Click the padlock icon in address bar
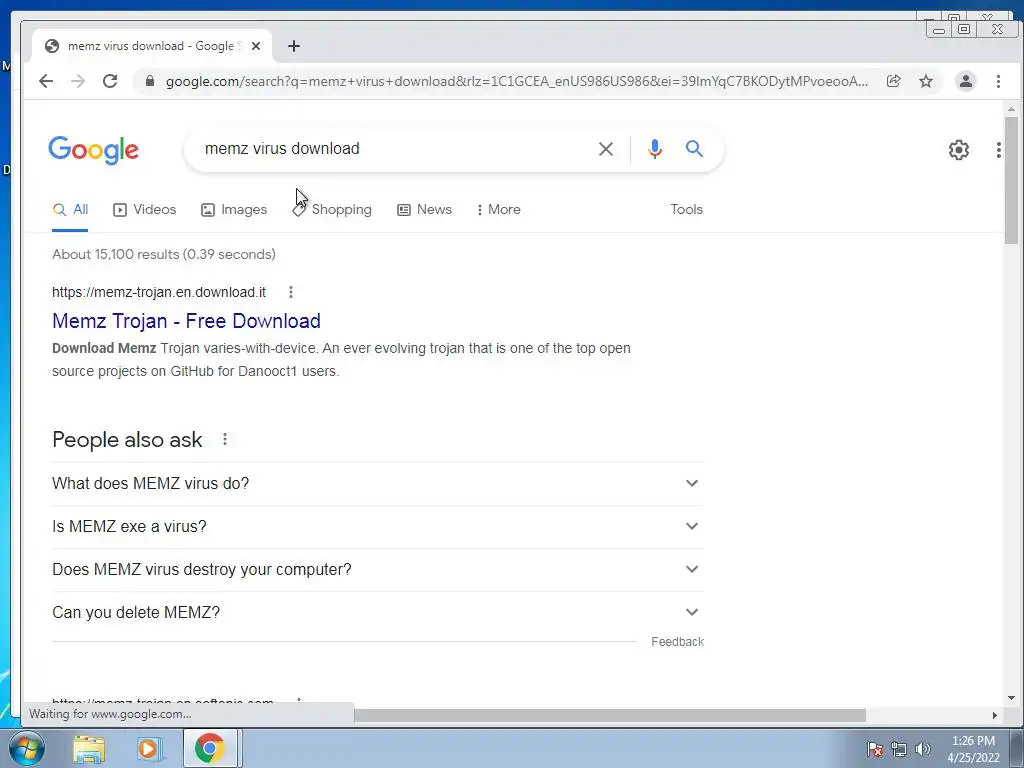This screenshot has width=1024, height=768. tap(150, 81)
